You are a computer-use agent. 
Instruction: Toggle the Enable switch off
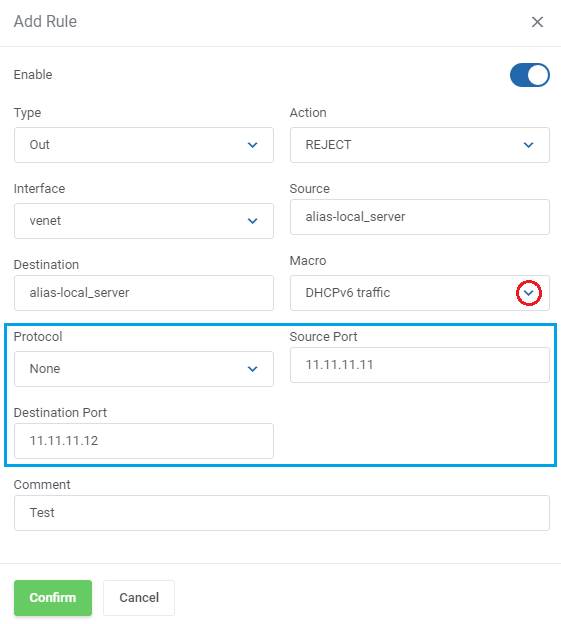coord(530,75)
